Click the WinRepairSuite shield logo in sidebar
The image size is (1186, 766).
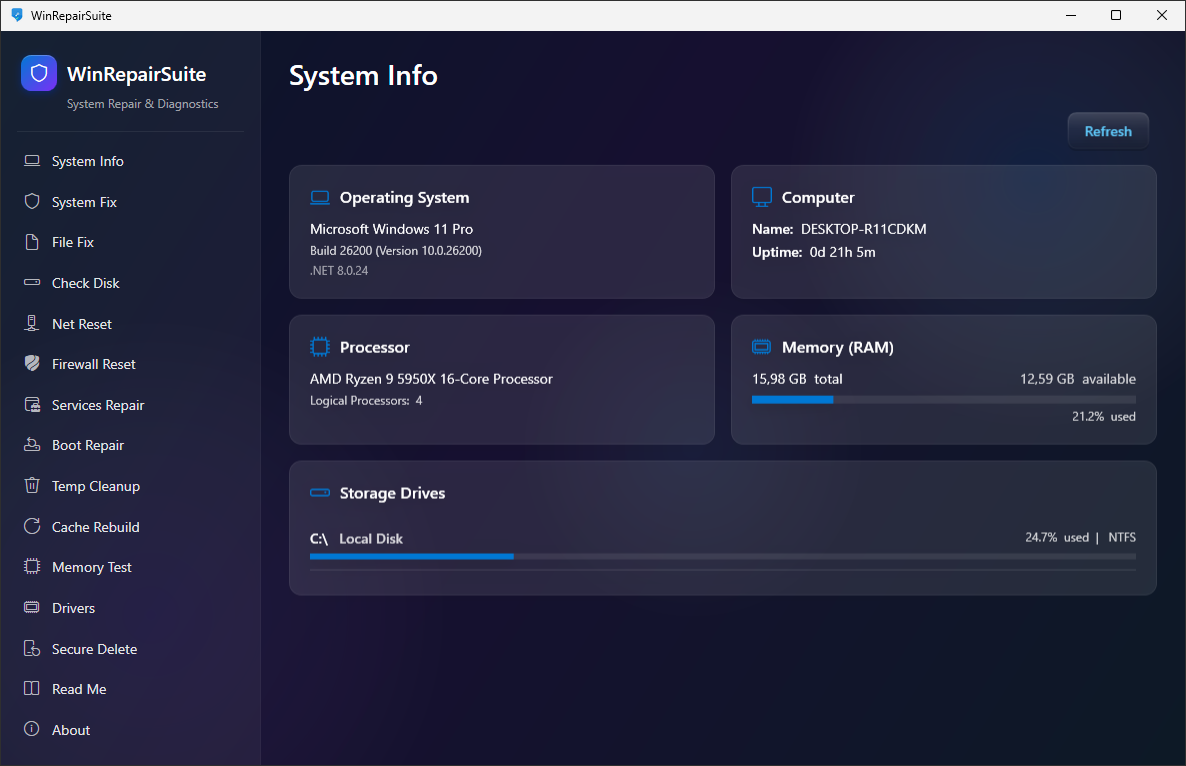[39, 73]
